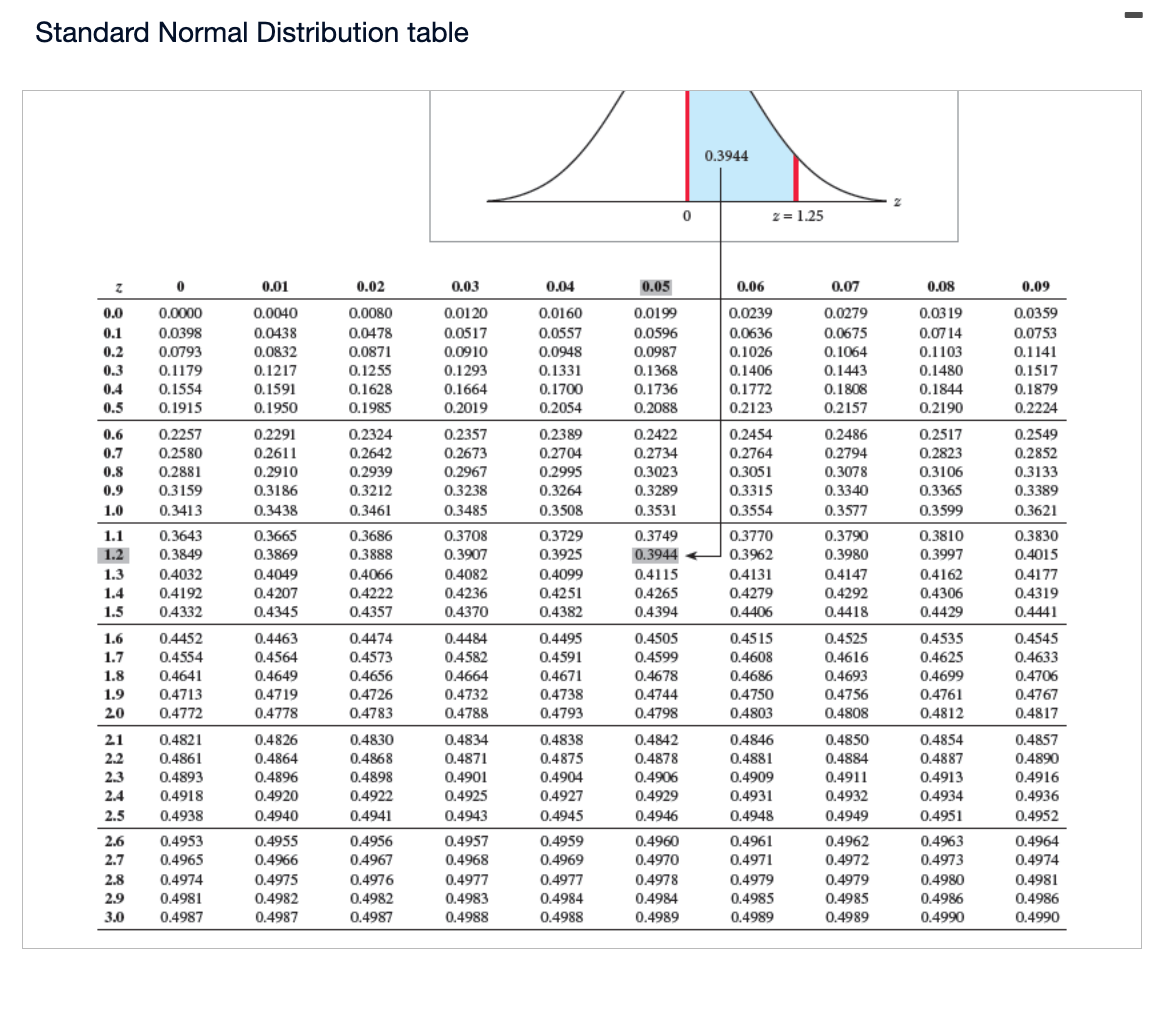Select the z = 1.25 label
1158x1014 pixels.
coord(796,216)
